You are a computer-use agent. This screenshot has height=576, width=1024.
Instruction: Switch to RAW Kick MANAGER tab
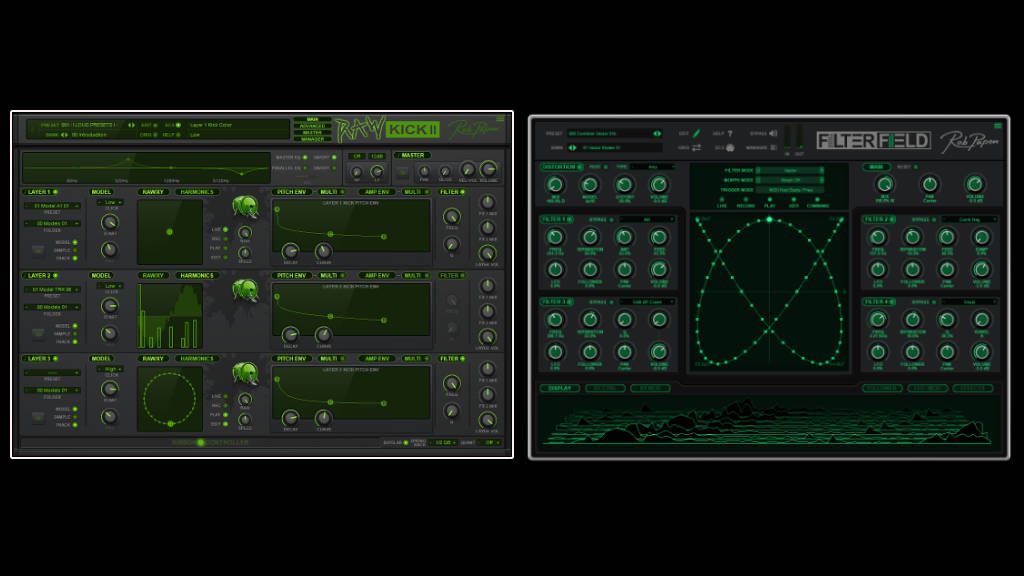[x=312, y=139]
